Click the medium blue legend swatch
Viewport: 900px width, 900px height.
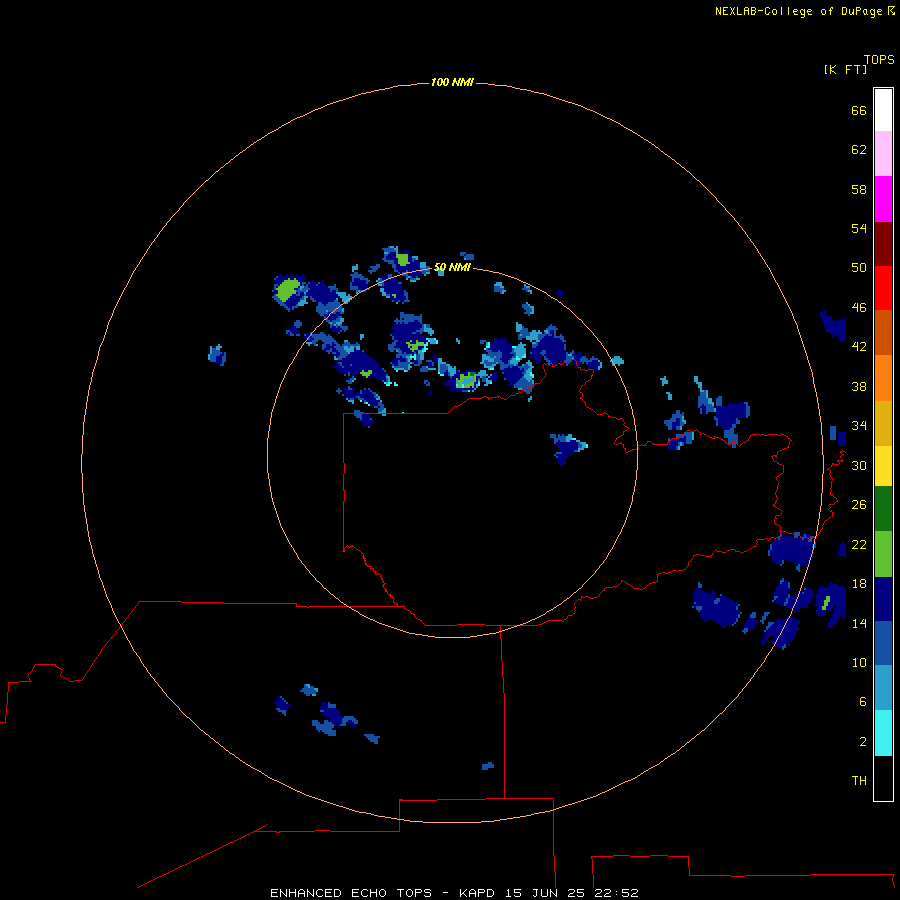pyautogui.click(x=883, y=643)
